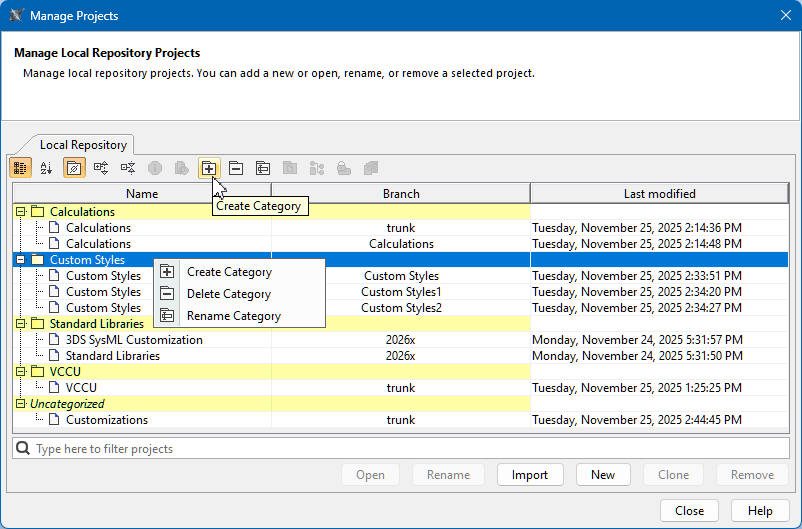Click the Rename Category toolbar icon
The image size is (802, 529).
(x=263, y=168)
